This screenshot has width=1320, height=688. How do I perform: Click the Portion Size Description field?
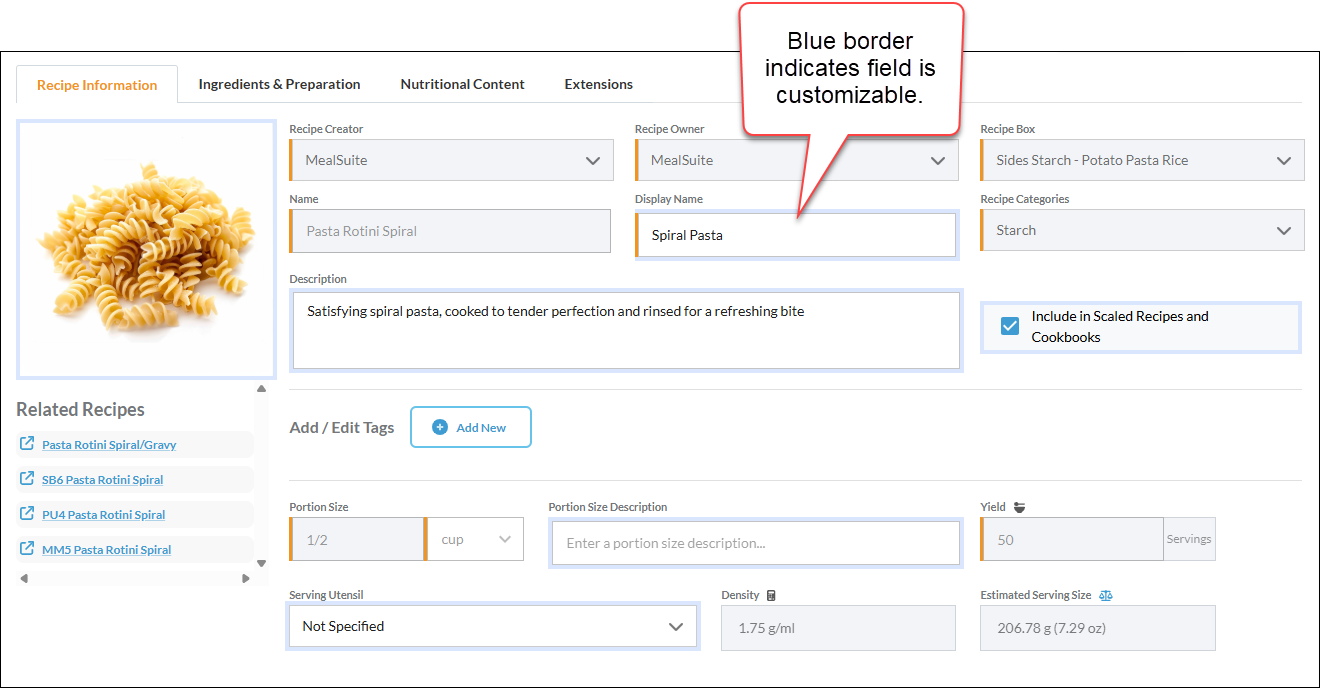(x=756, y=543)
